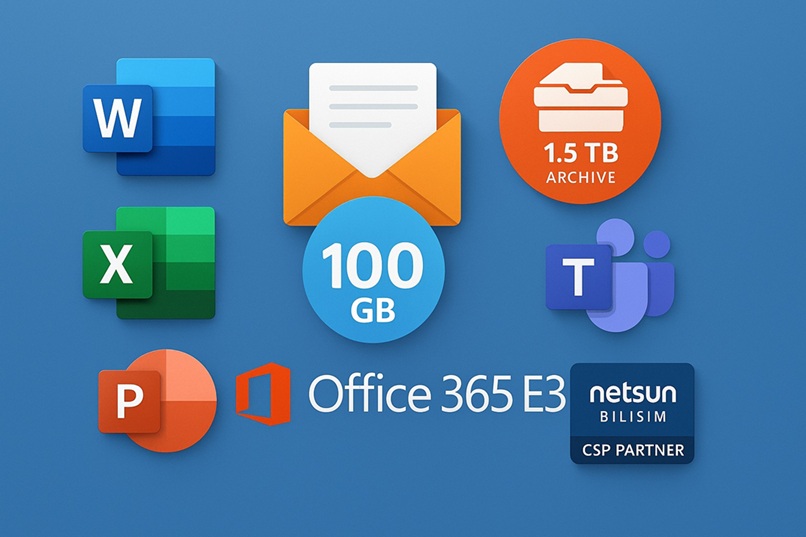This screenshot has width=806, height=537.
Task: Click the red Office logo
Action: (x=262, y=394)
